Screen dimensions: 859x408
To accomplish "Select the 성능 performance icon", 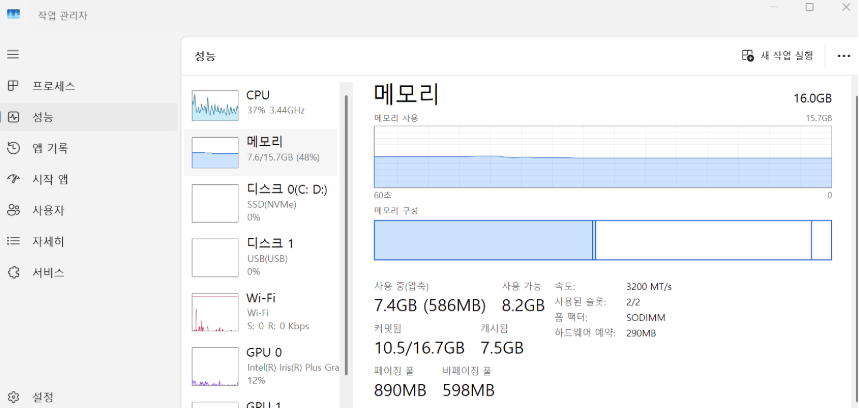I will point(13,117).
